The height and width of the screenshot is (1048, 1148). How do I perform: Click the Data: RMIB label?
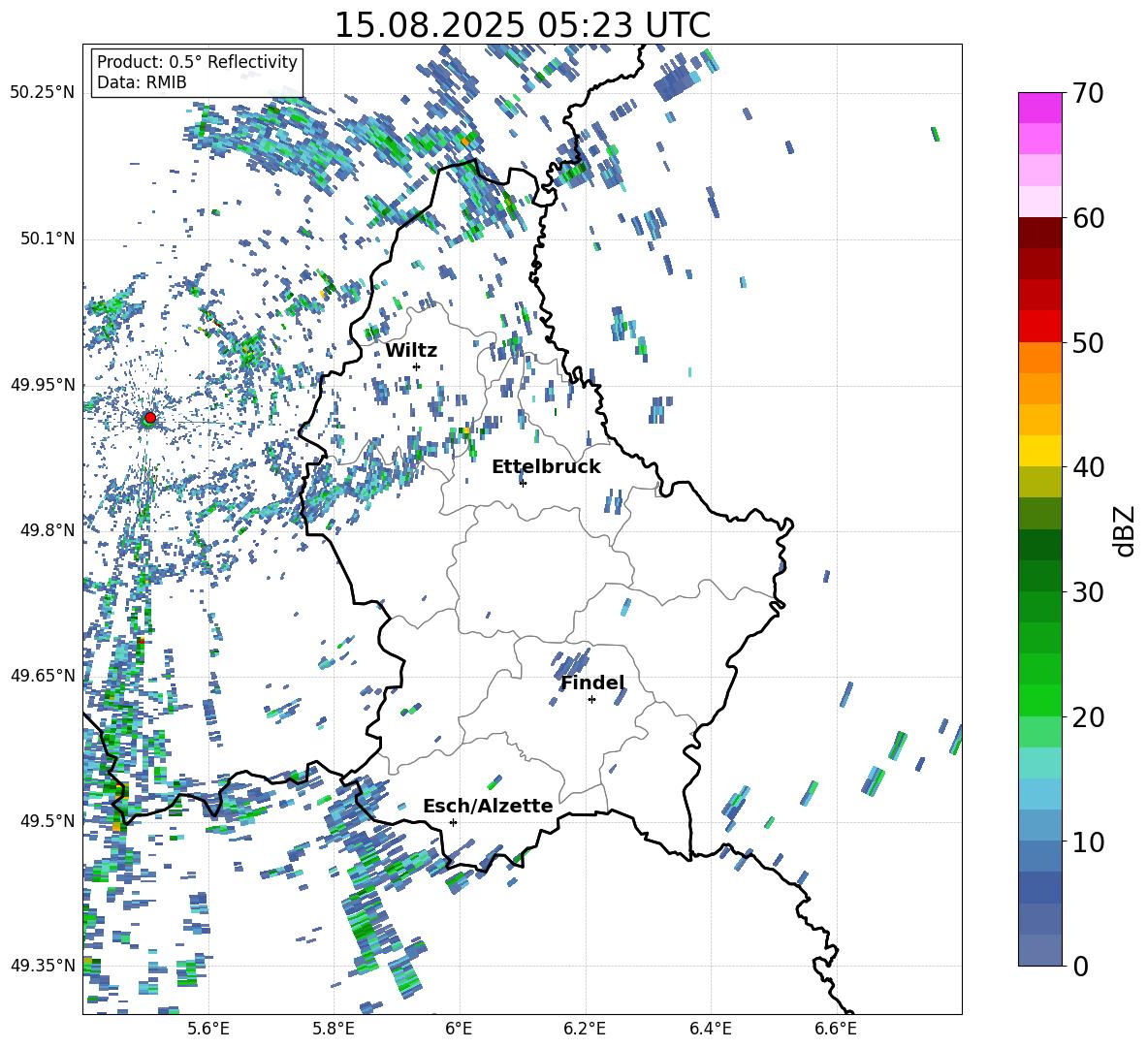[142, 82]
